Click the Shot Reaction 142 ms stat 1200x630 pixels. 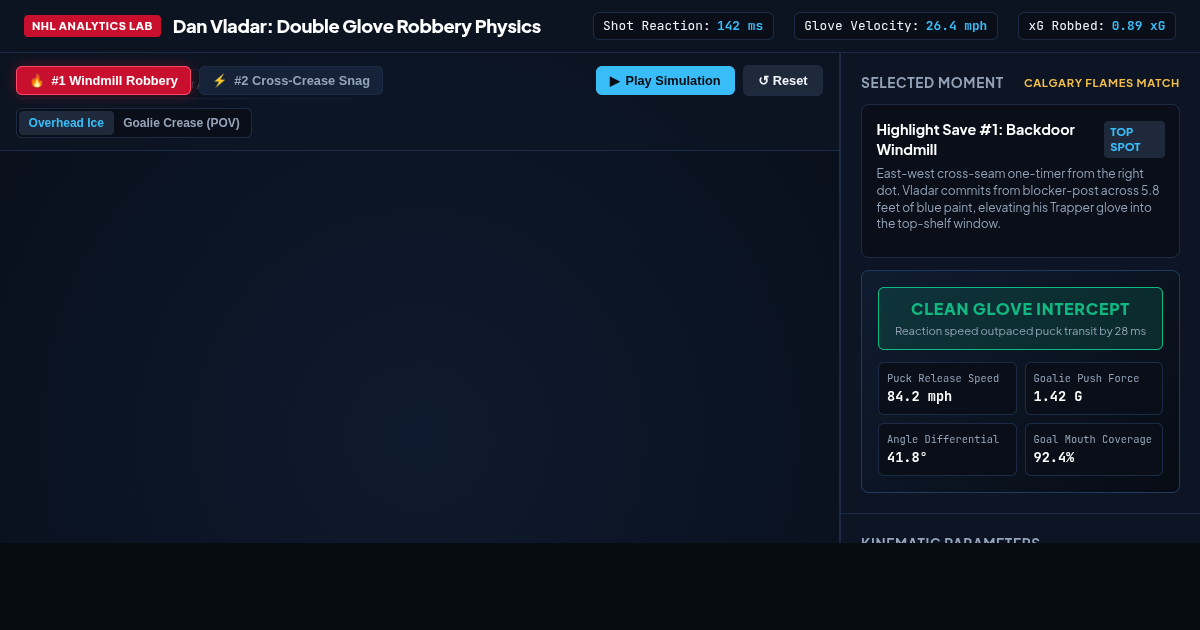pos(683,26)
